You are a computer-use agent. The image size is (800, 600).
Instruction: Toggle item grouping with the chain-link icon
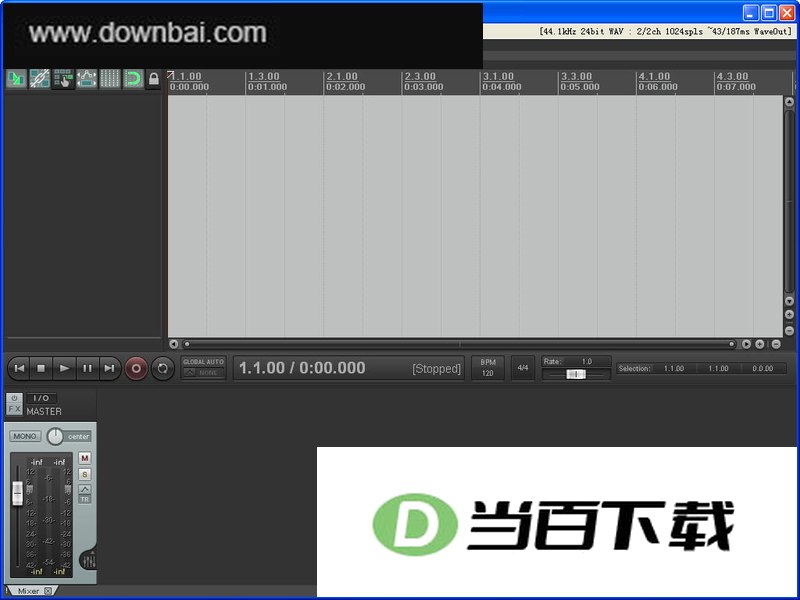coord(39,79)
